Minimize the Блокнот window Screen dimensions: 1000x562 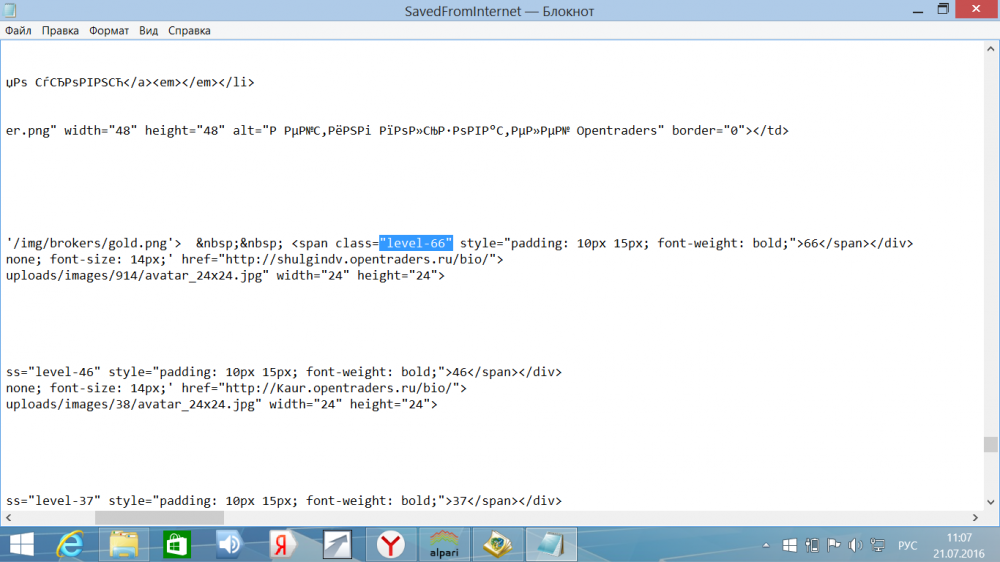(x=918, y=10)
